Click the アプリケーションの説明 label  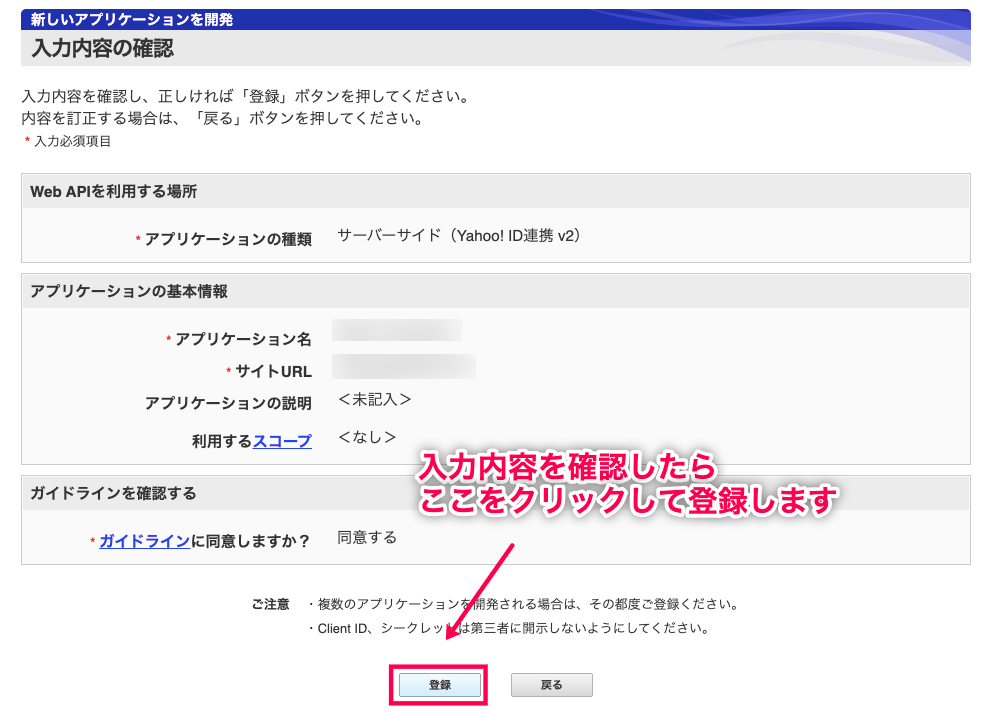click(228, 403)
